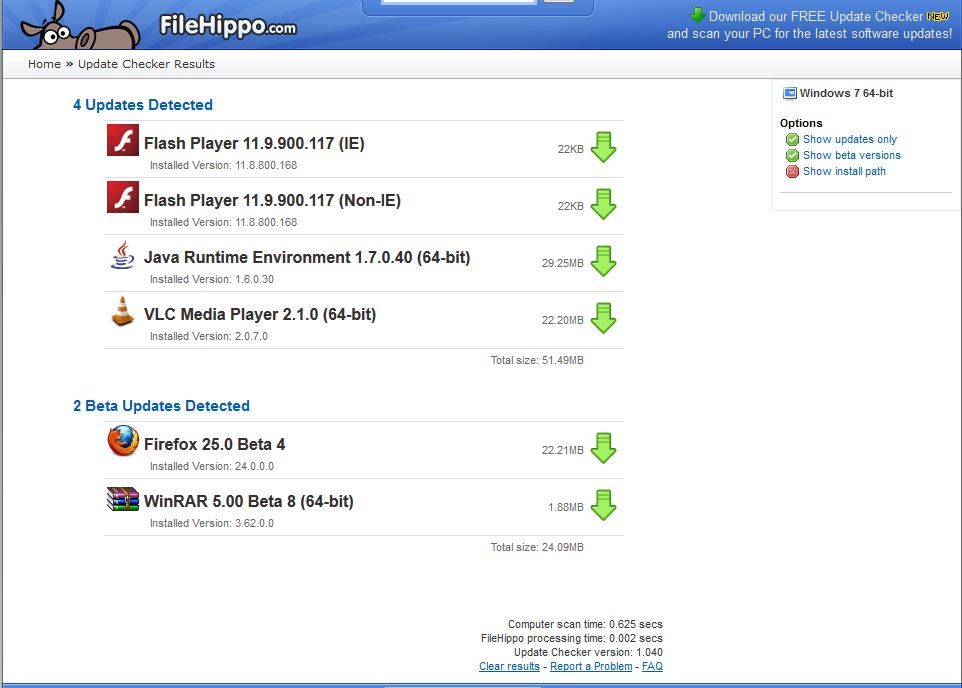
Task: Click the Total size: 24.09MB text
Action: point(537,547)
